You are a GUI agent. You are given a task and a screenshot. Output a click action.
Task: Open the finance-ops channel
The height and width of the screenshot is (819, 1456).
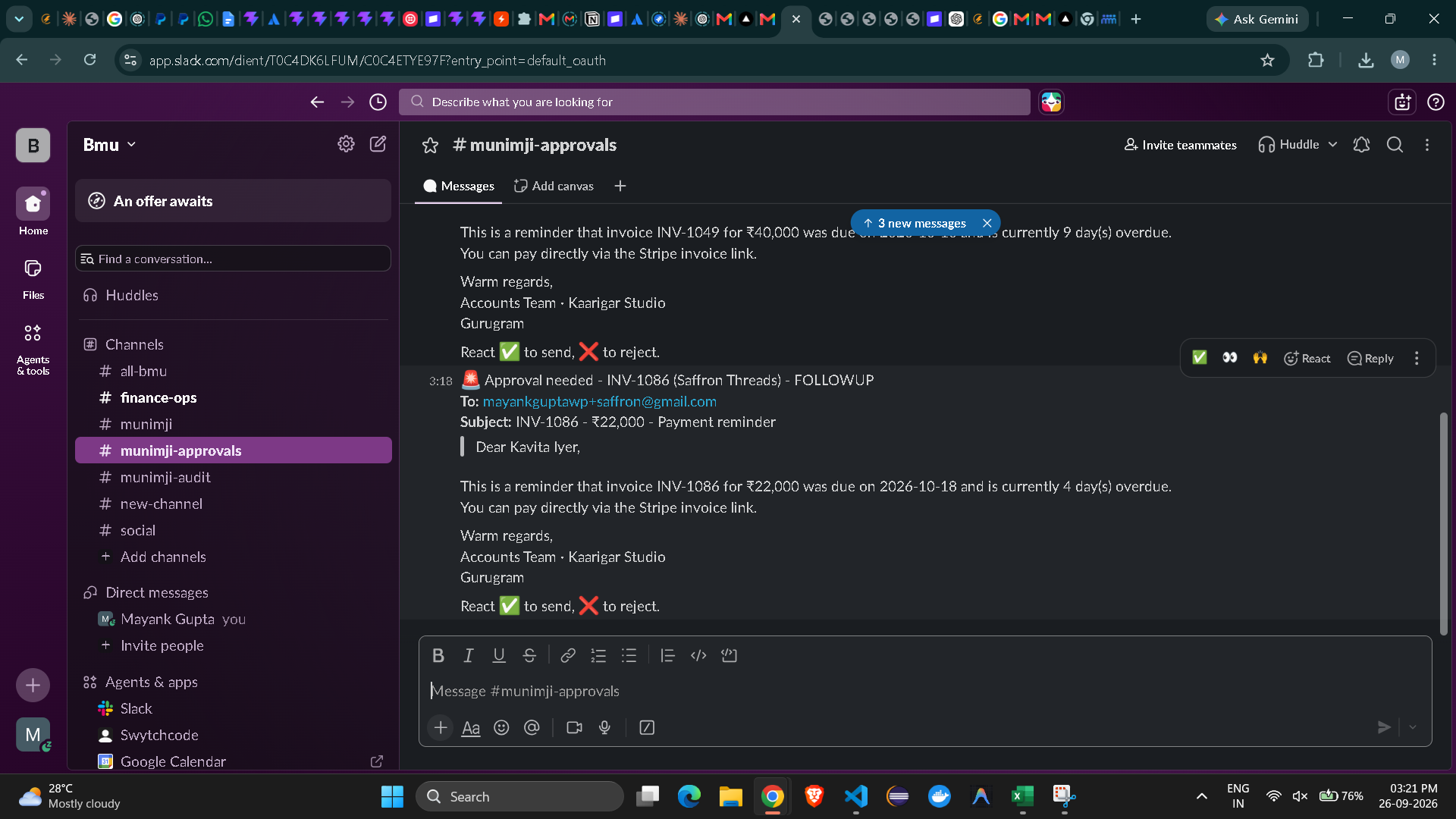click(x=234, y=397)
